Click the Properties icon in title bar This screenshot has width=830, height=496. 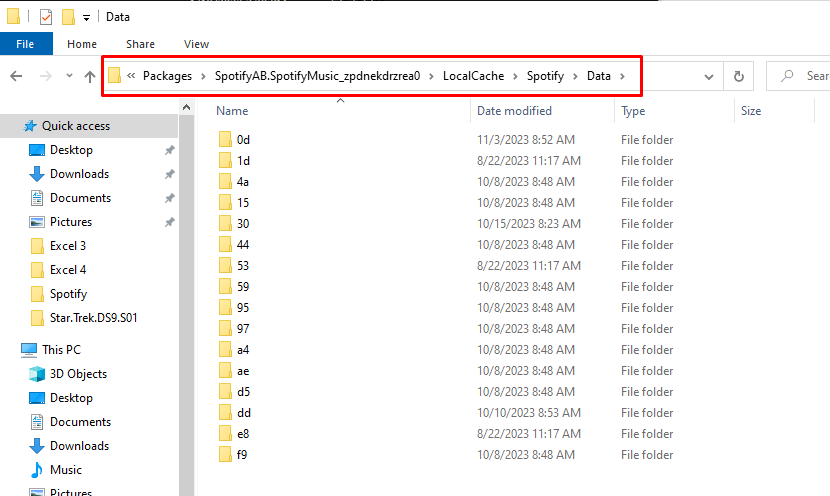(45, 17)
